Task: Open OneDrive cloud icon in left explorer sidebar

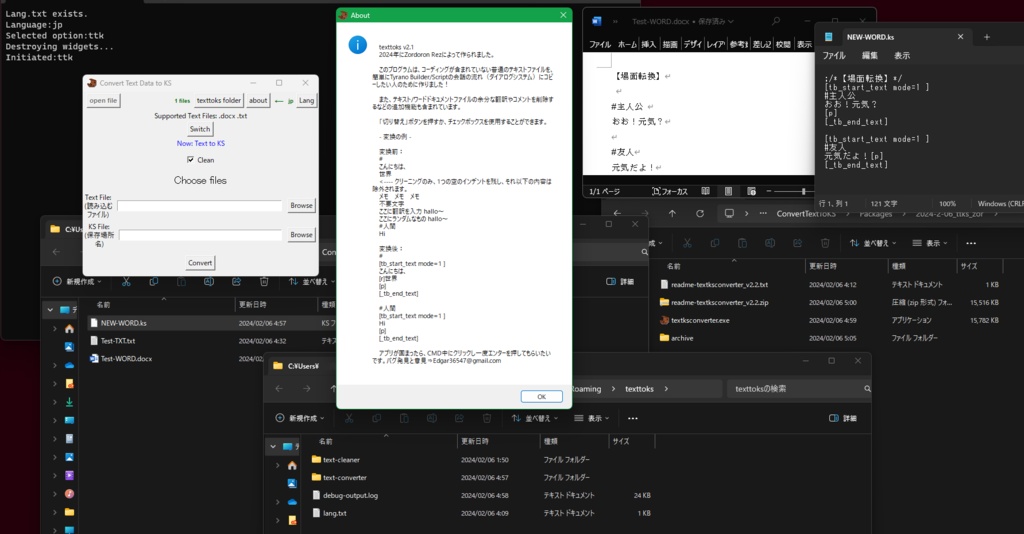Action: click(69, 366)
